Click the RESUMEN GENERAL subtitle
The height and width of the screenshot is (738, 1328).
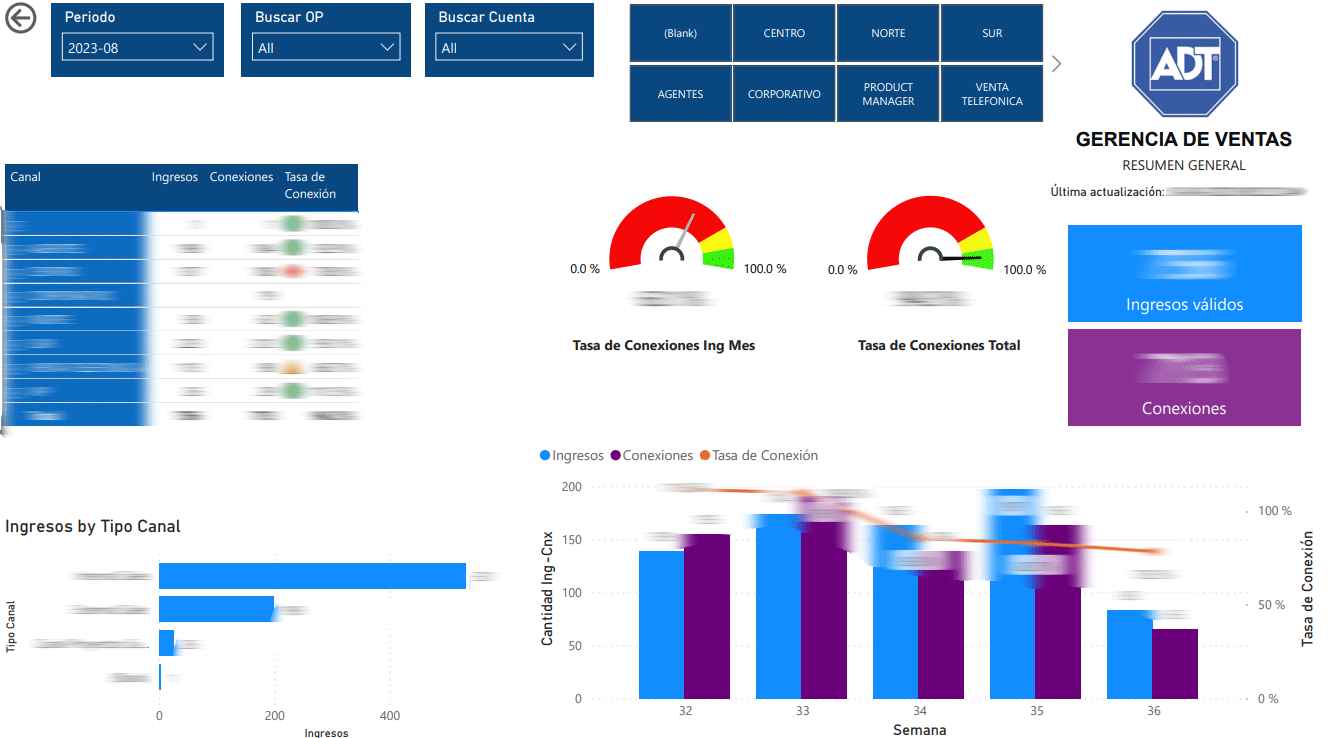pos(1184,166)
